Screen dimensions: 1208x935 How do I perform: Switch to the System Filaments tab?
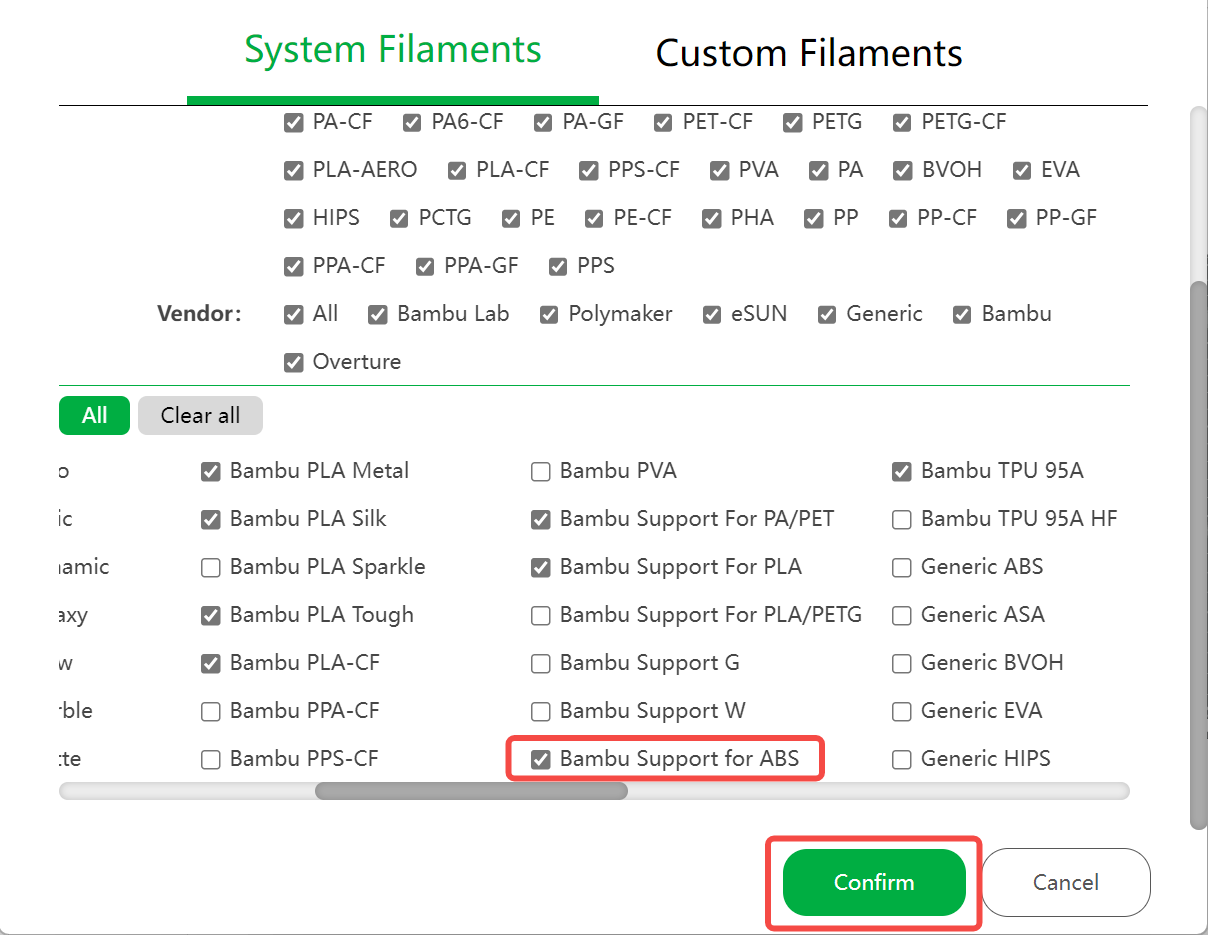pyautogui.click(x=393, y=50)
